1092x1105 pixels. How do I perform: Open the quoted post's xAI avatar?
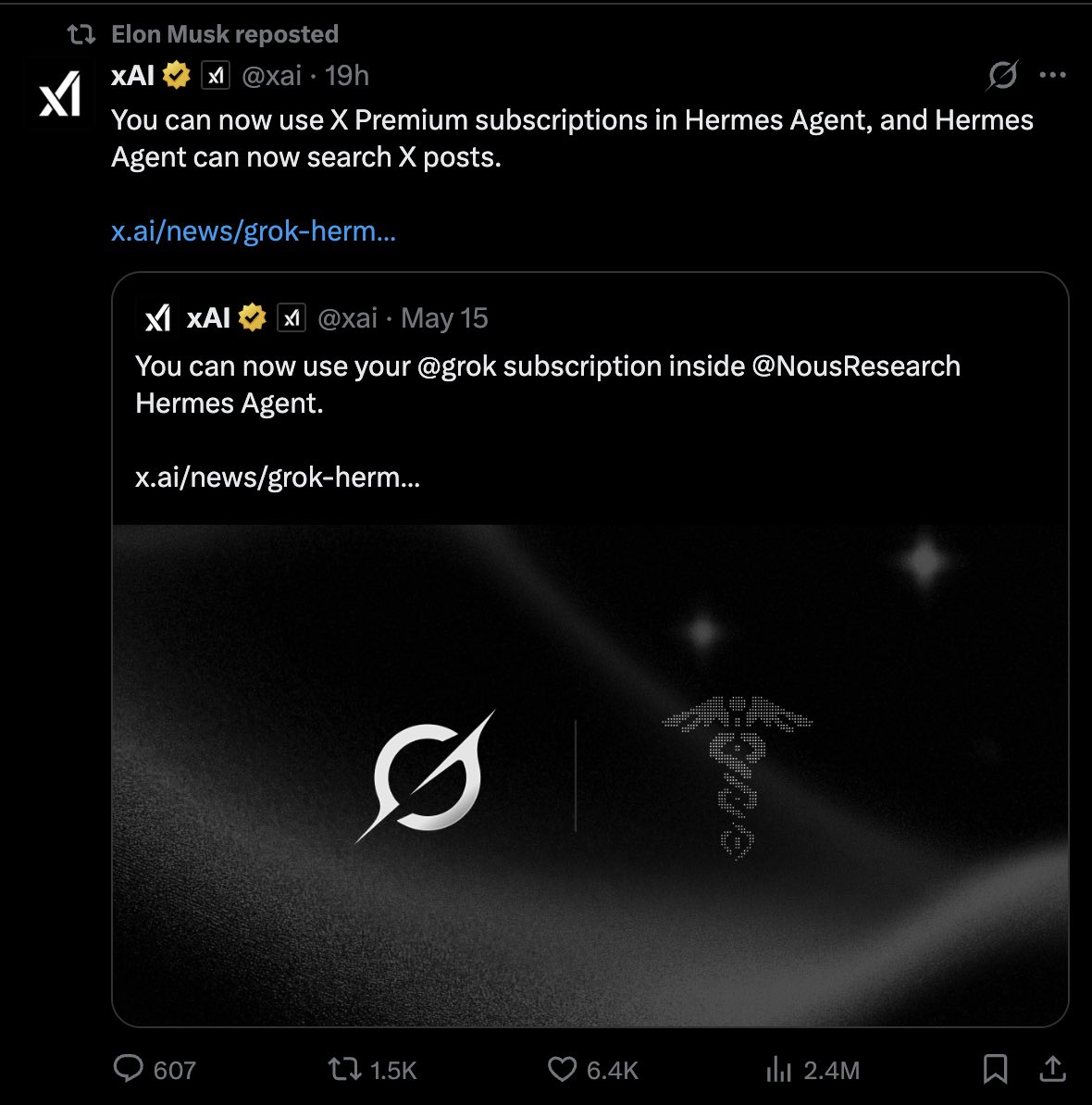point(158,317)
